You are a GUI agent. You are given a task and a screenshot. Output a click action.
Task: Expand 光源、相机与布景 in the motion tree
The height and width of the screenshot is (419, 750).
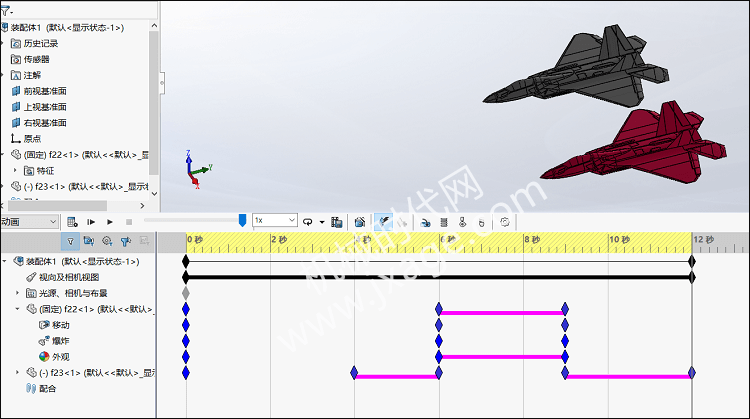coord(17,293)
